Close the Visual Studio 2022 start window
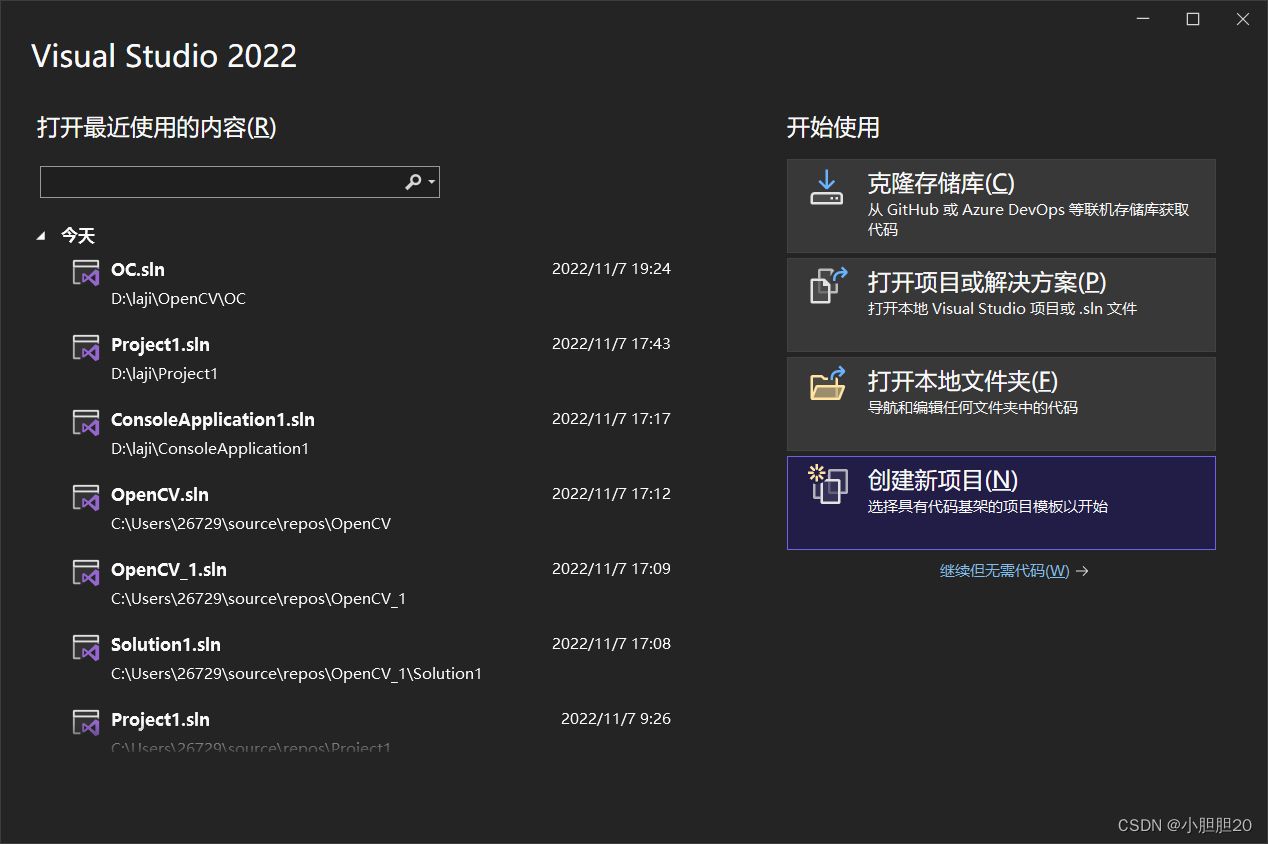This screenshot has height=844, width=1268. pyautogui.click(x=1243, y=19)
